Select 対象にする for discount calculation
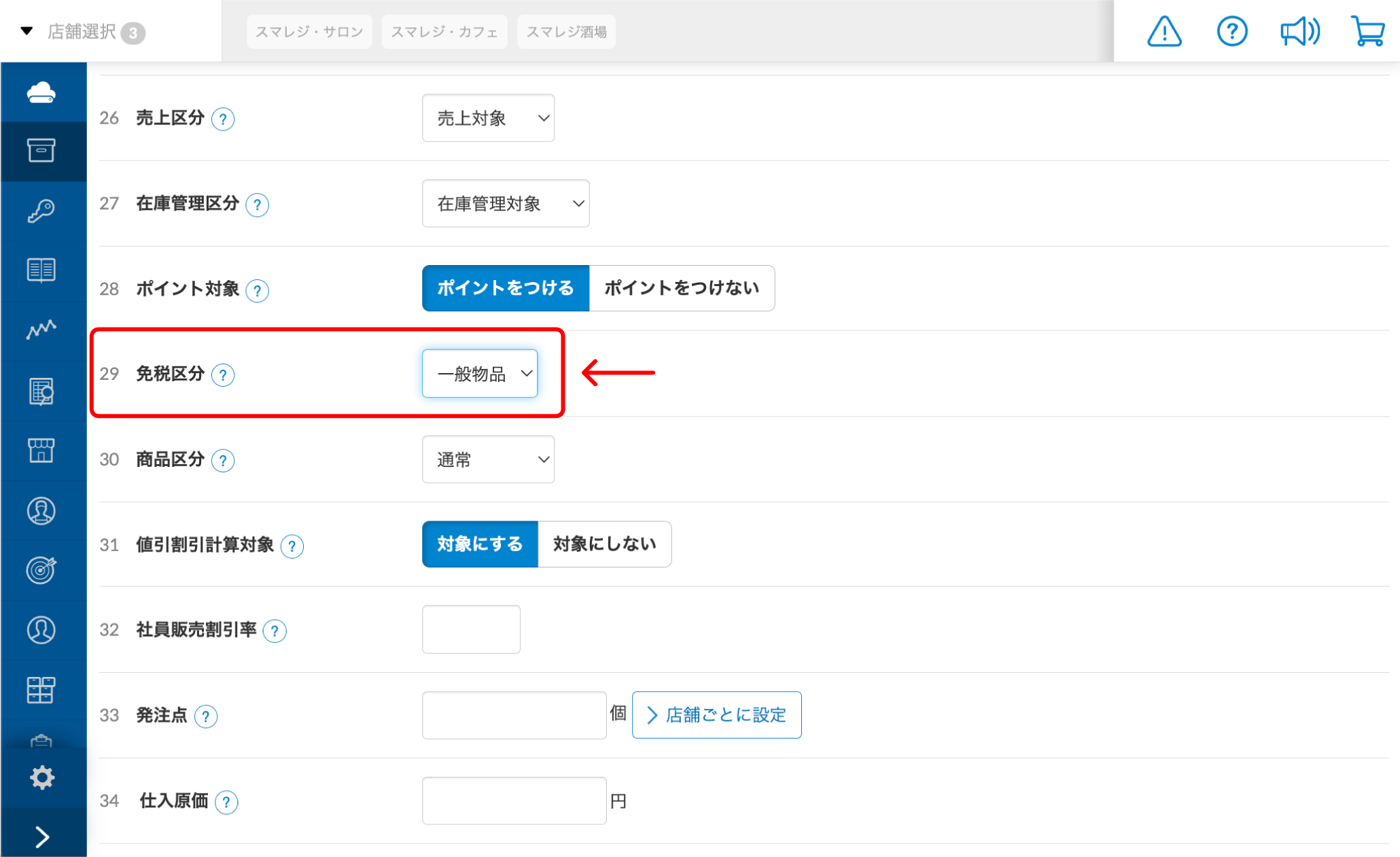 click(x=480, y=544)
